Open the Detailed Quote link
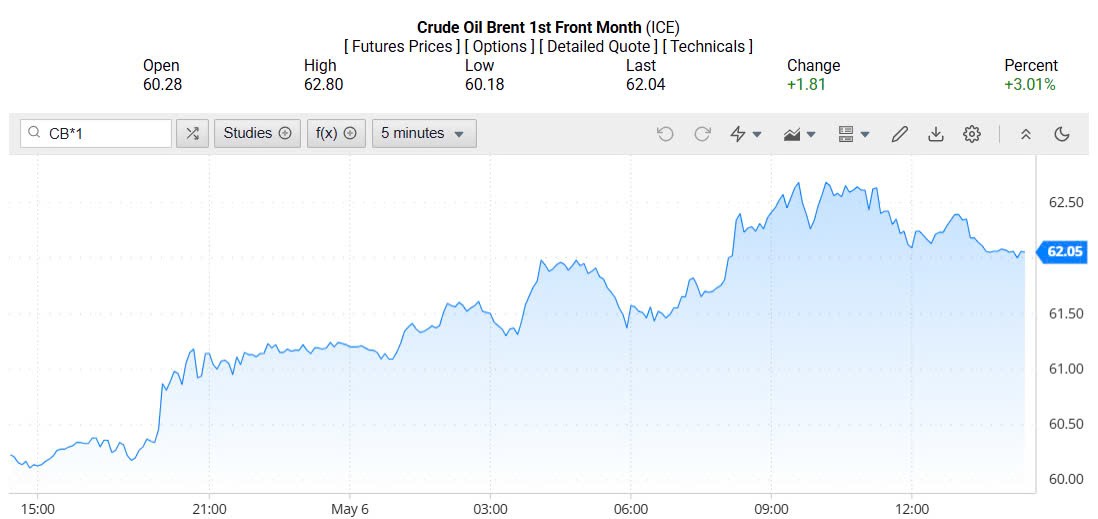The width and height of the screenshot is (1098, 519). 598,46
